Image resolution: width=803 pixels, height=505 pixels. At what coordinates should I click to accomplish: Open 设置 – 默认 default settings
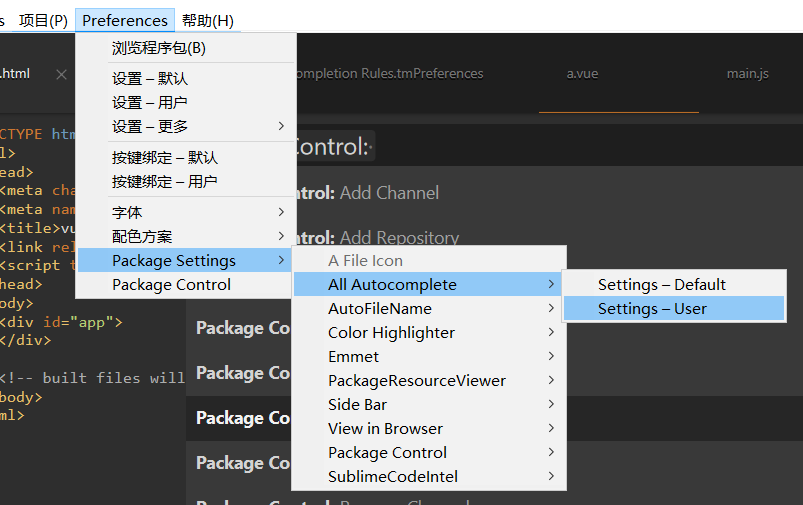tap(150, 78)
